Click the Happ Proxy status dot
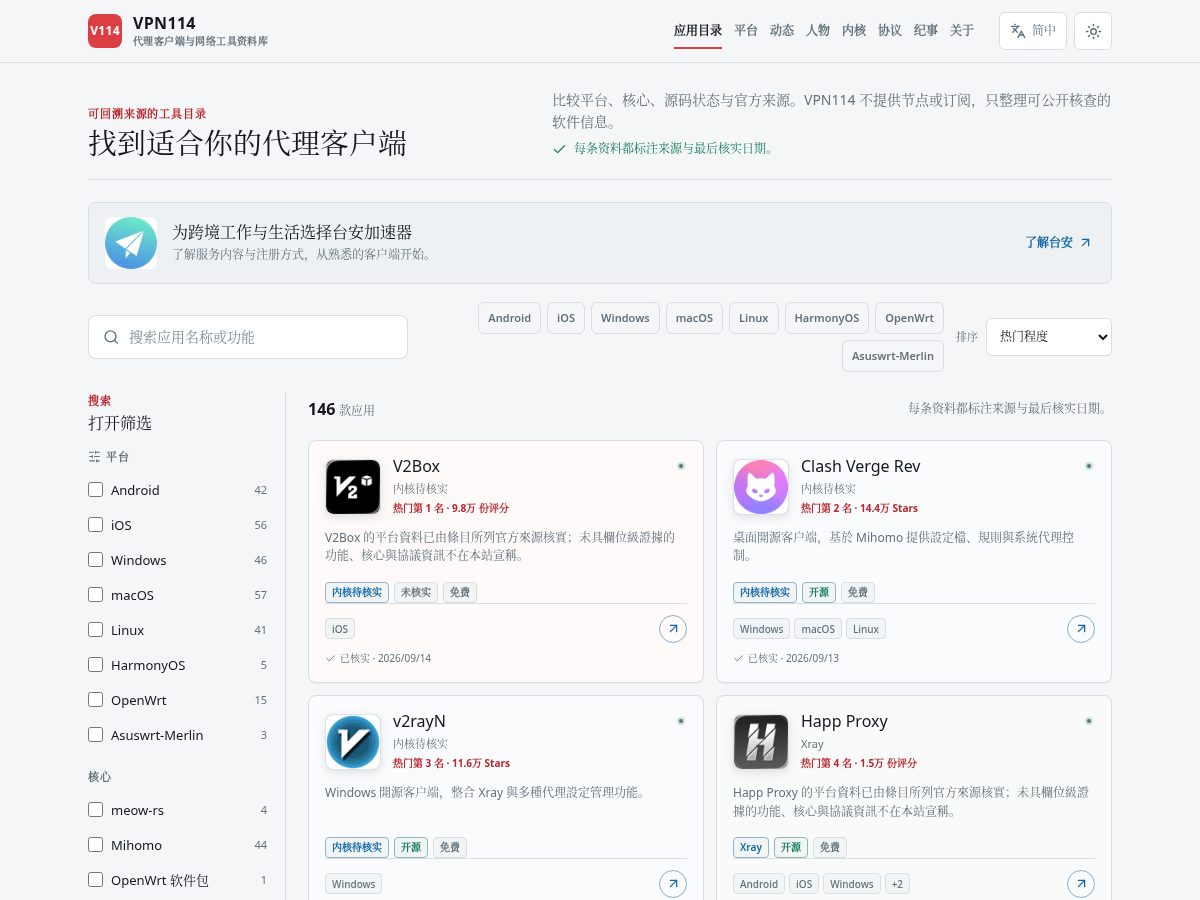Screen dimensions: 1200x900 coord(1089,721)
